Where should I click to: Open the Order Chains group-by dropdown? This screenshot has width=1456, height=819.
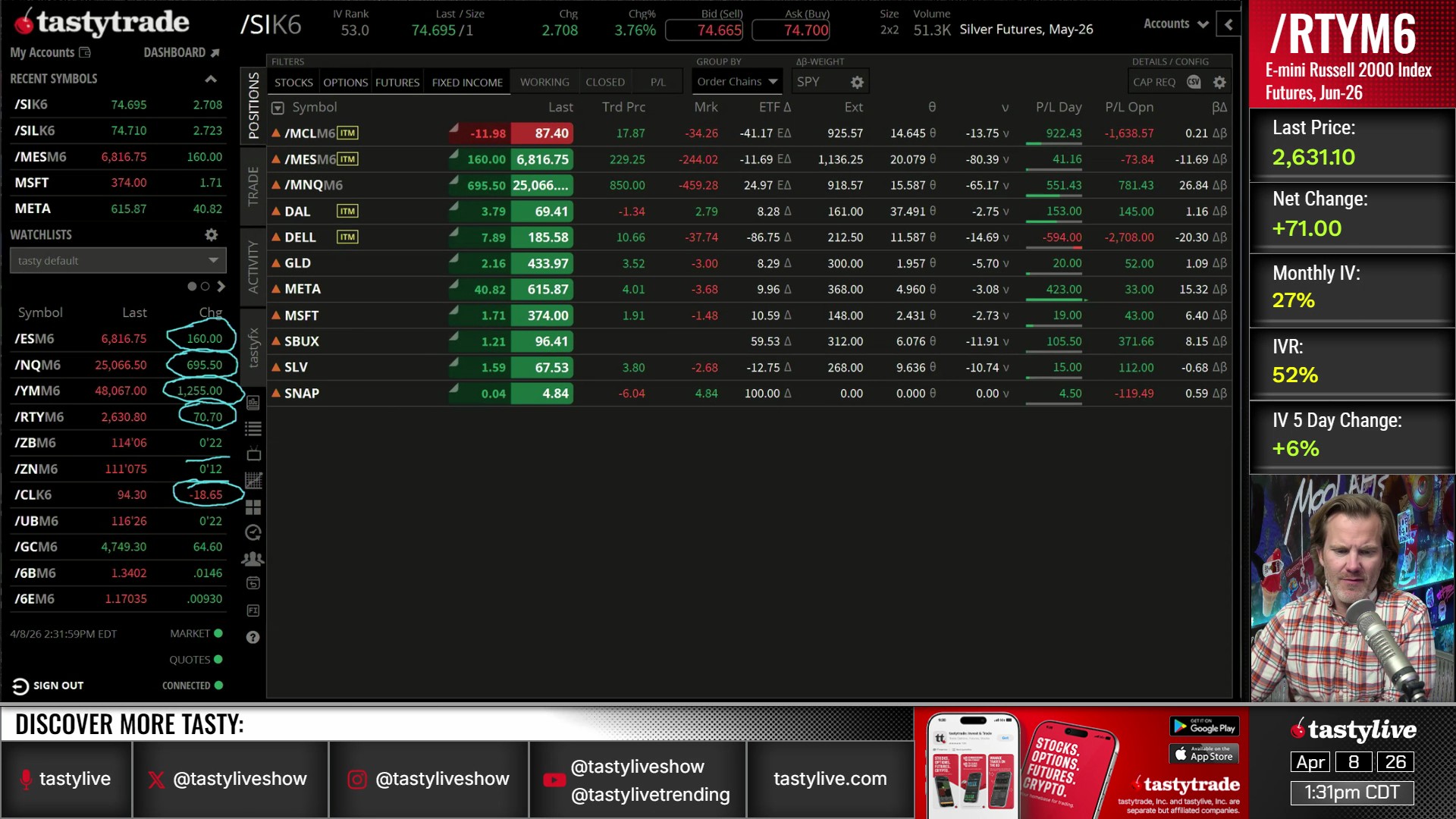pyautogui.click(x=737, y=81)
